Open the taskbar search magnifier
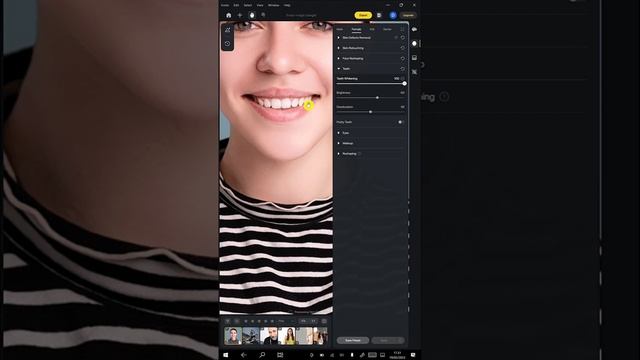This screenshot has width=640, height=360. pos(262,355)
